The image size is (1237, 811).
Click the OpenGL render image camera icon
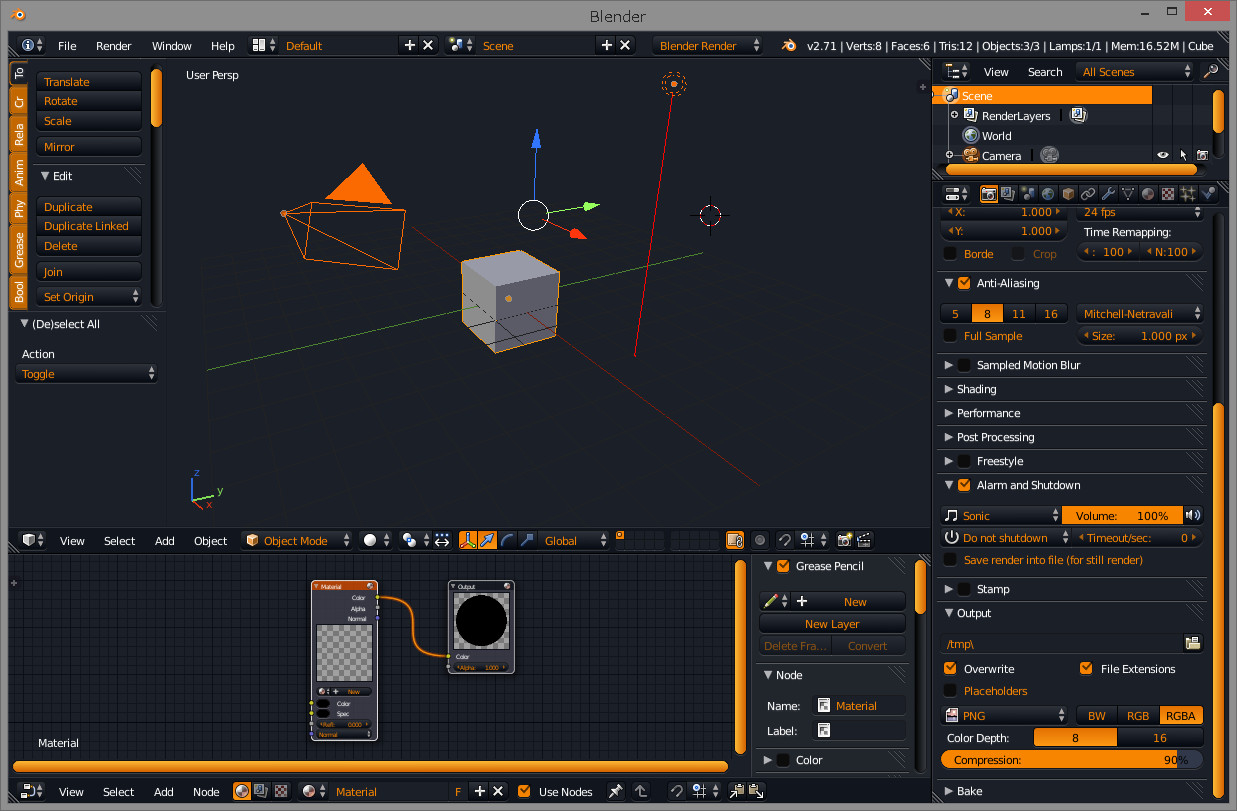(845, 540)
